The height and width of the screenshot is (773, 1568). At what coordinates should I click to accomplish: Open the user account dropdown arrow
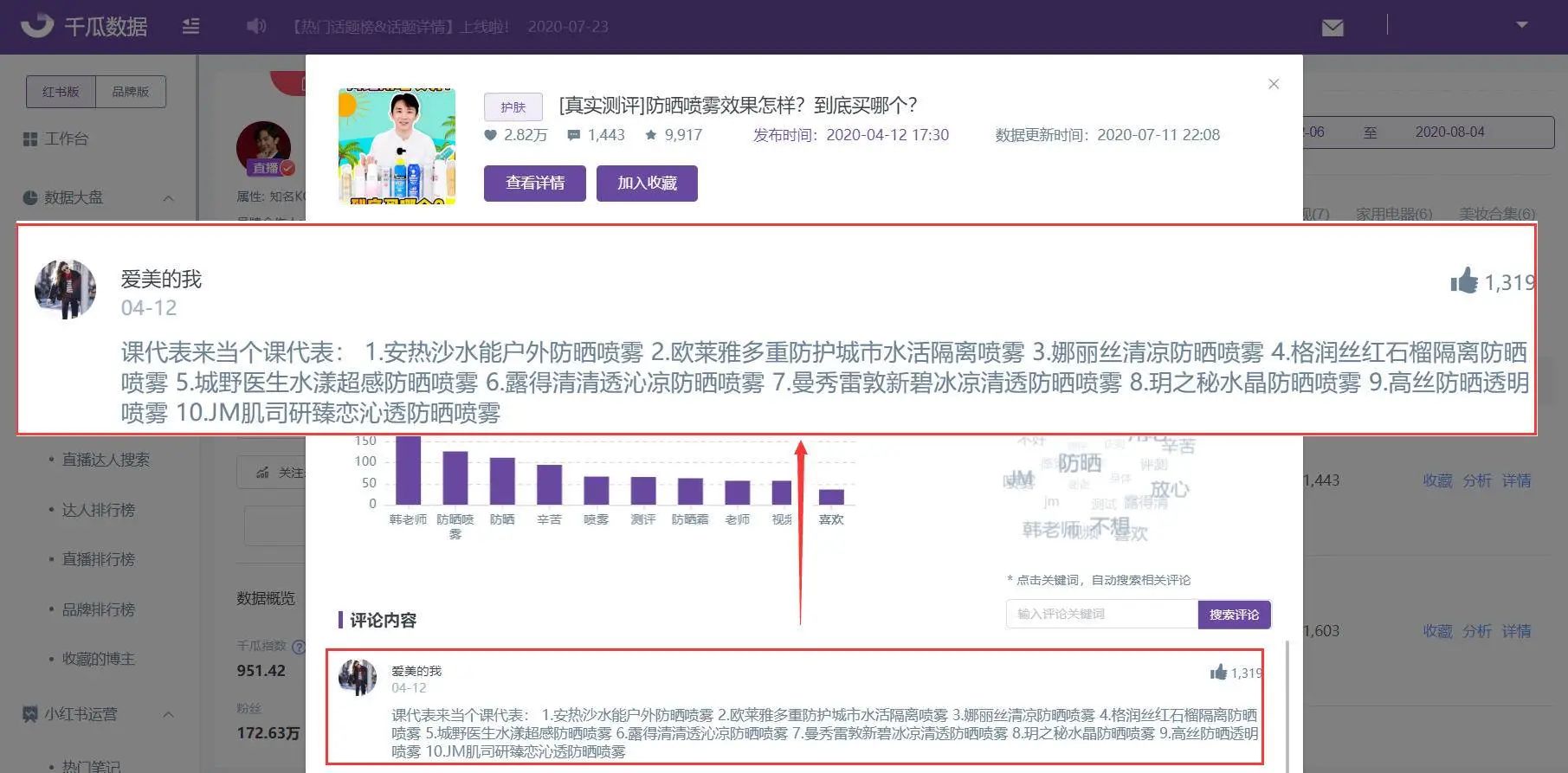click(1521, 25)
